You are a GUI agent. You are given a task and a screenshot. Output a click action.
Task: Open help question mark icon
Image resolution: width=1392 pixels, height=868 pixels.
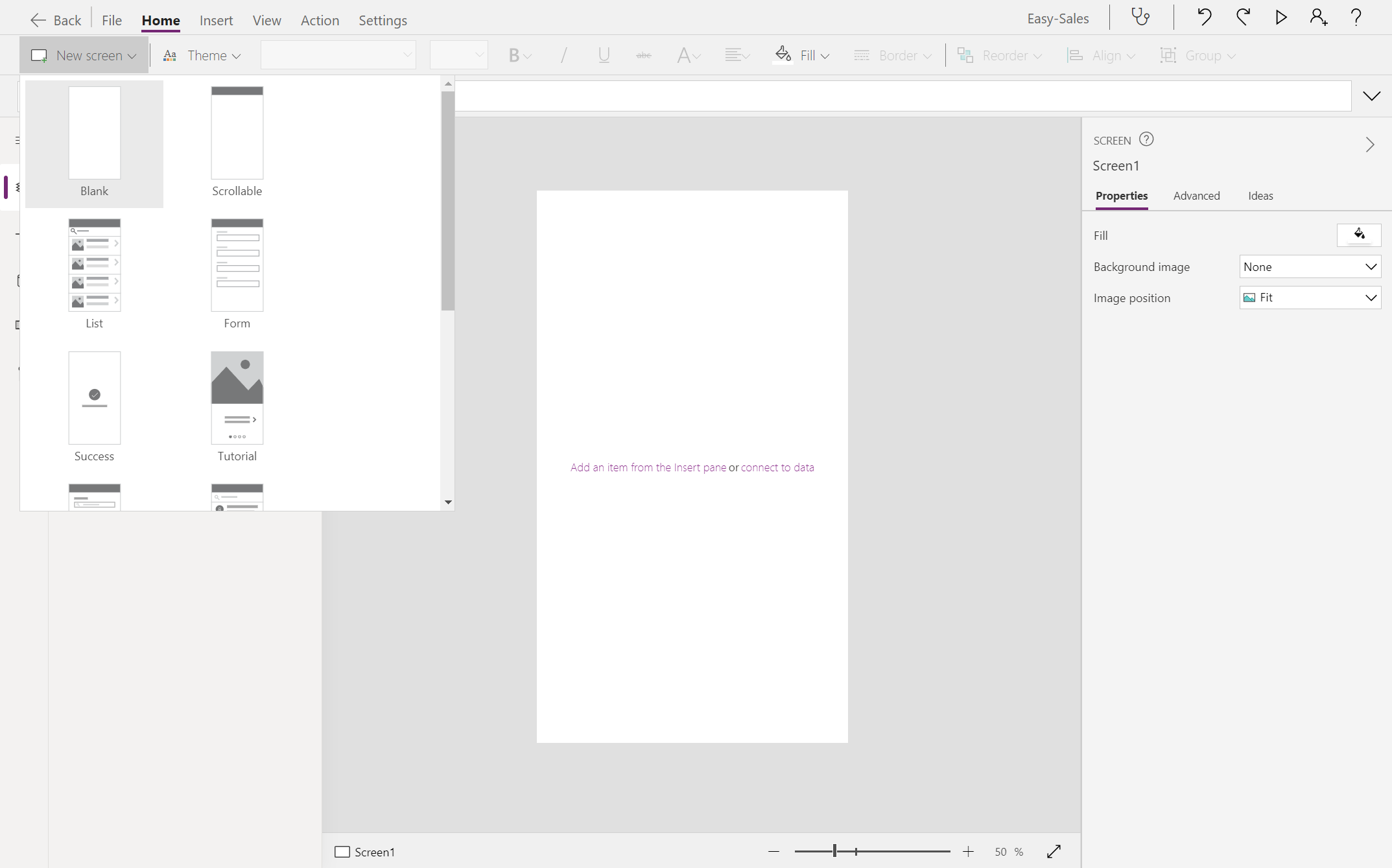[x=1356, y=18]
